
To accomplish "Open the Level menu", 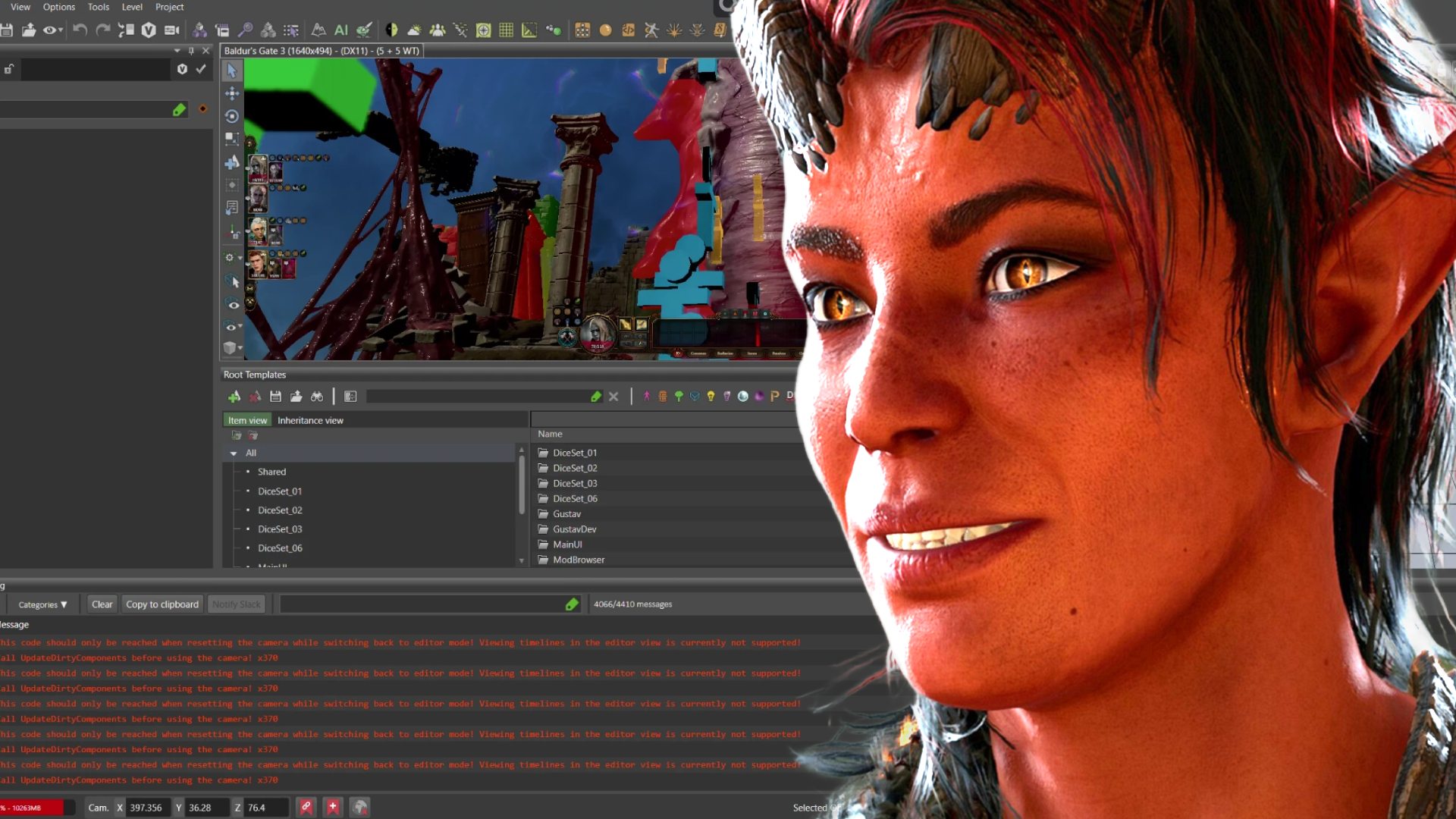I will 132,7.
